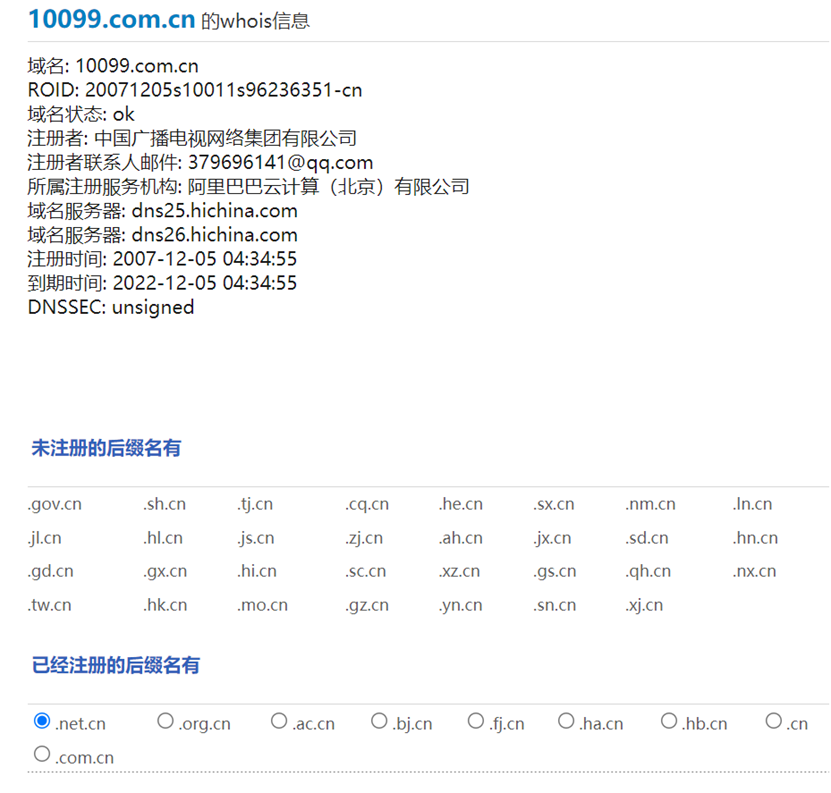The image size is (831, 793).
Task: Click the dns25.hichina.com name server line
Action: [x=163, y=211]
